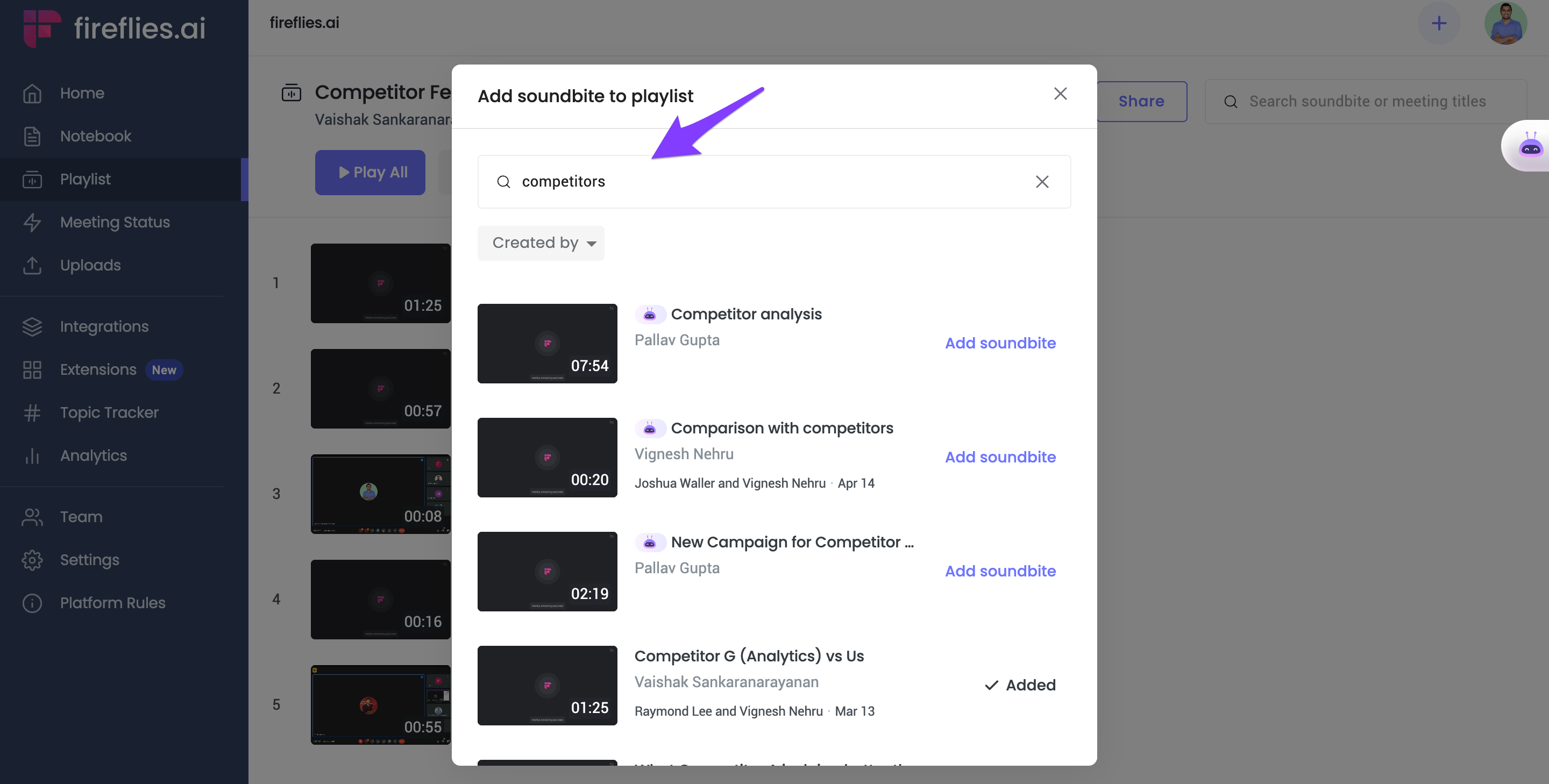Screen dimensions: 1549x784
Task: Open playlist item 3 thumbnail 00:08
Action: (381, 494)
